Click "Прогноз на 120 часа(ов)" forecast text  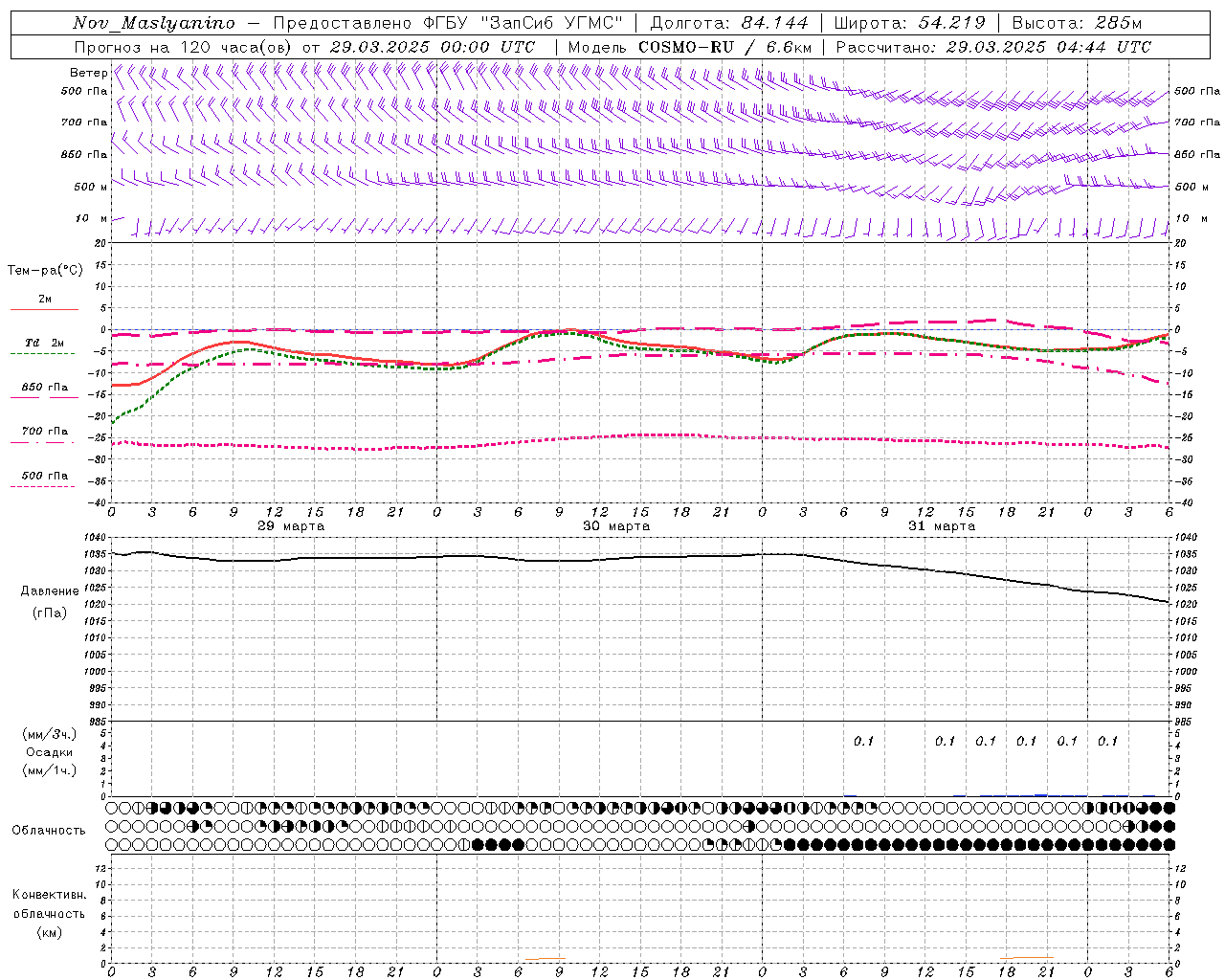pyautogui.click(x=185, y=47)
